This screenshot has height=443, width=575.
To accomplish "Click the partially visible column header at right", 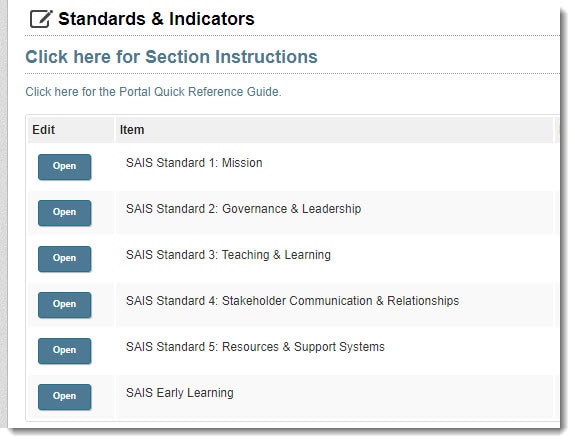I will point(557,130).
